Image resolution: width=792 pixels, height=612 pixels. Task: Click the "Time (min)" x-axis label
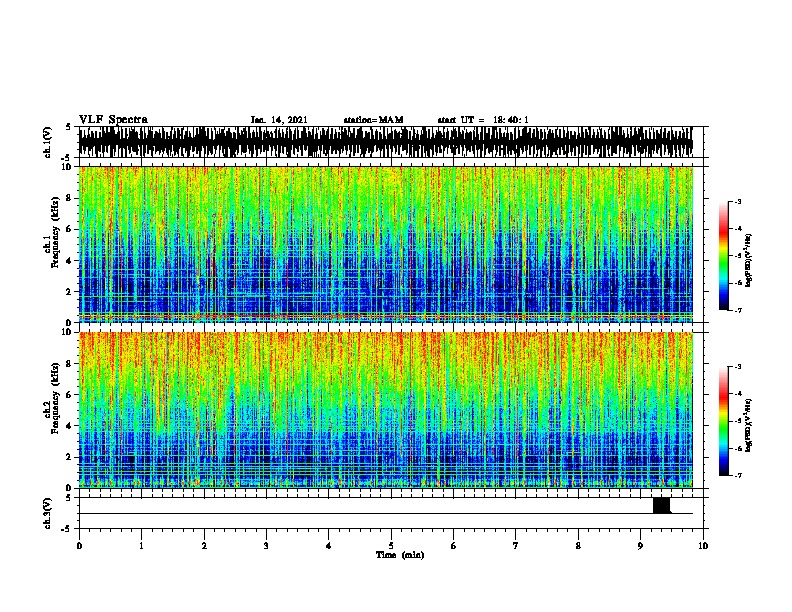400,555
